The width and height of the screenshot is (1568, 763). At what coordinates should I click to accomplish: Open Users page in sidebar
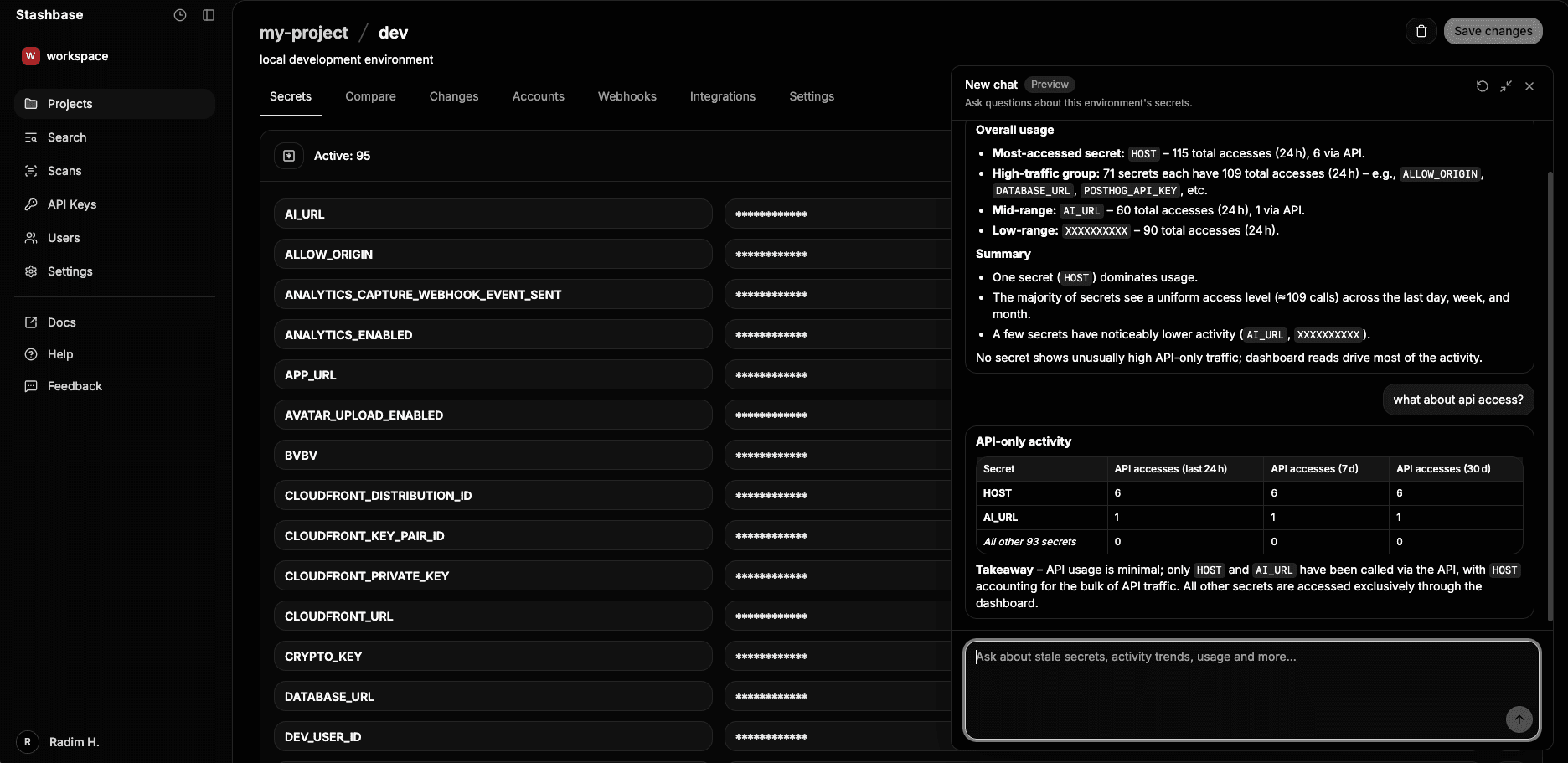click(x=115, y=238)
